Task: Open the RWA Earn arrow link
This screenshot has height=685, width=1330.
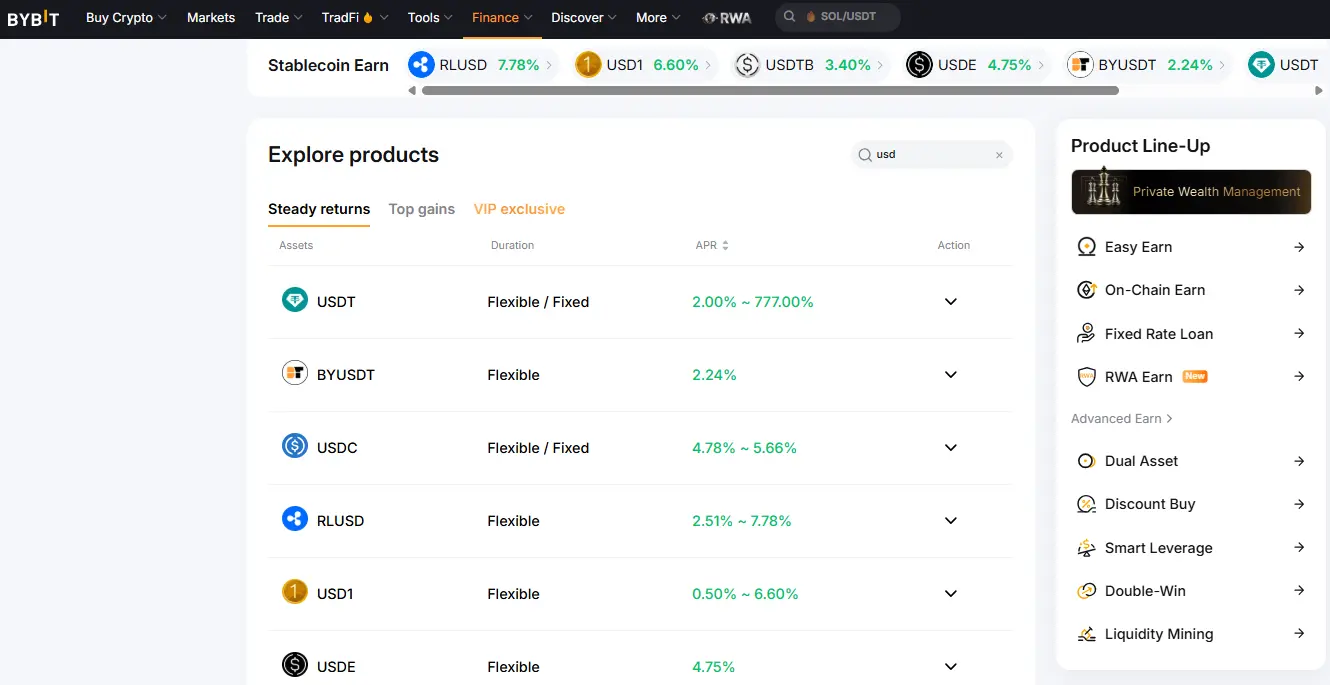Action: 1299,377
